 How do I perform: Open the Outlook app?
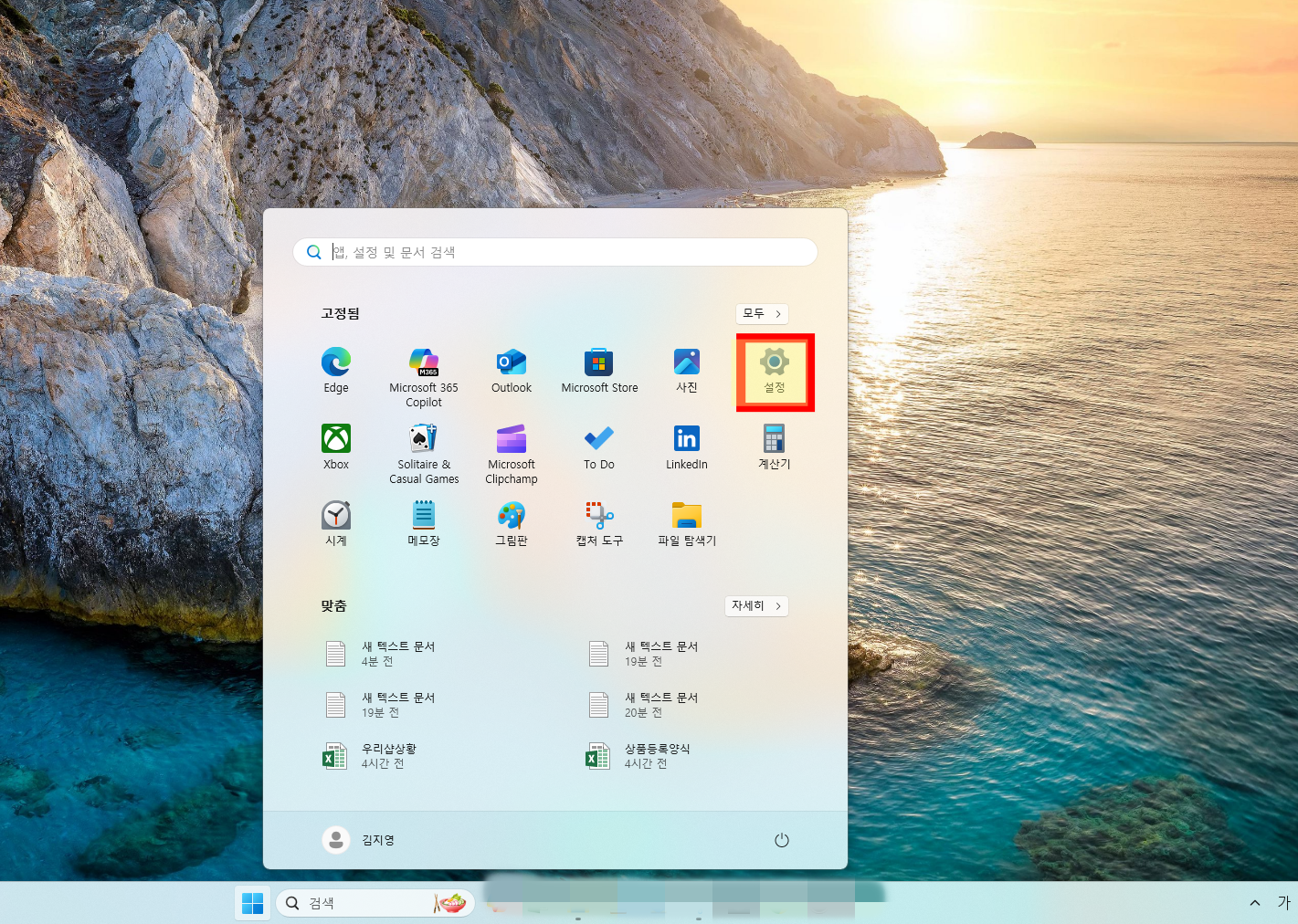pos(512,371)
